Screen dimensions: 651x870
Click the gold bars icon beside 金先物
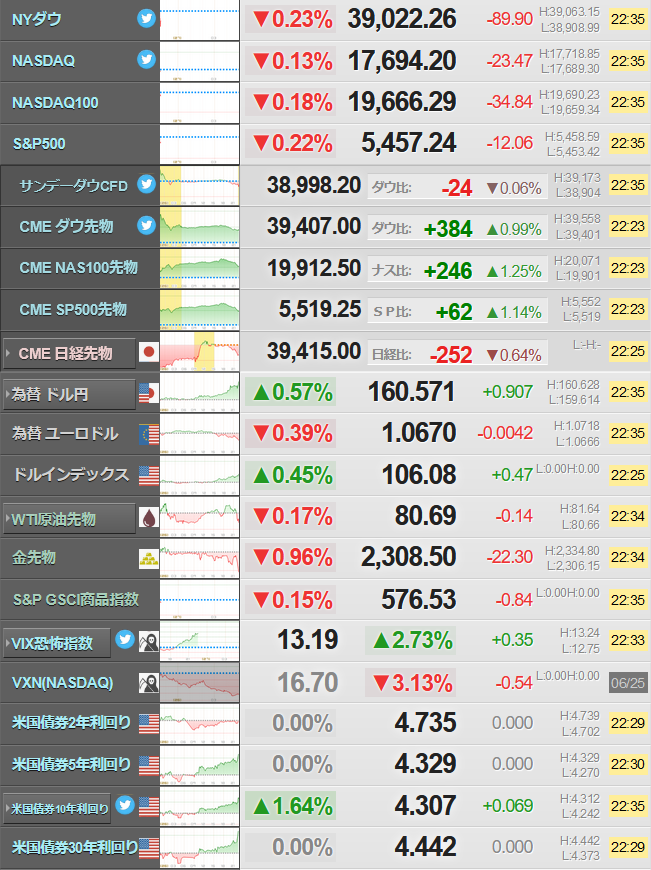point(149,559)
